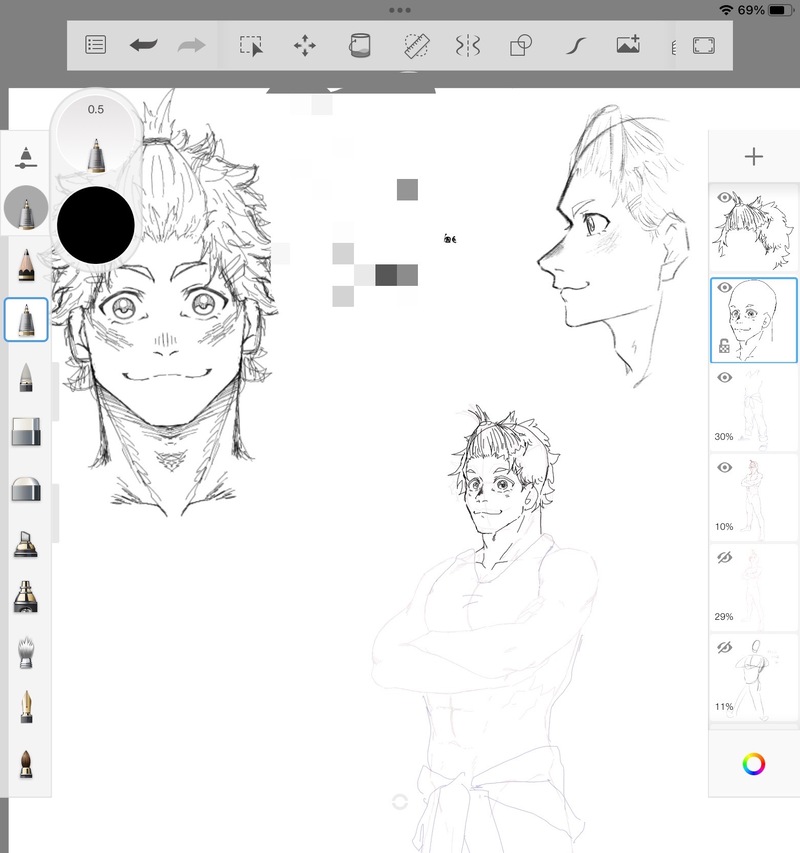Add a new layer with plus button

pyautogui.click(x=754, y=157)
